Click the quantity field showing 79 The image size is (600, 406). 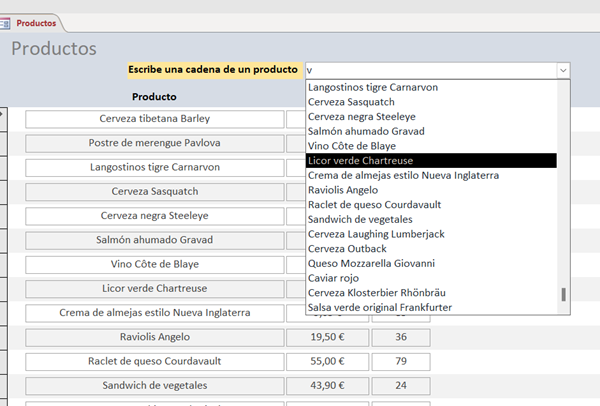click(x=400, y=361)
